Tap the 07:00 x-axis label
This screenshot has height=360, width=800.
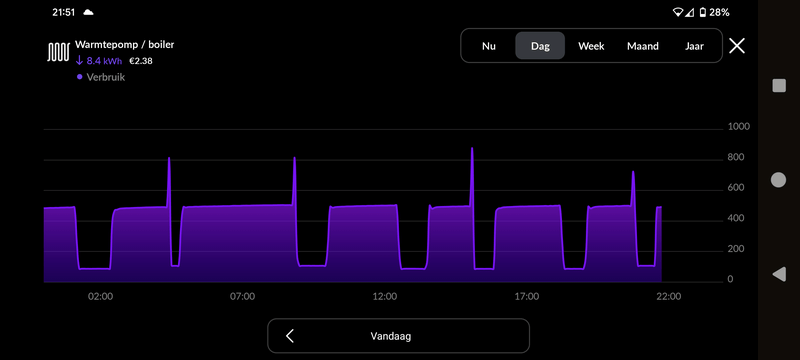(242, 296)
